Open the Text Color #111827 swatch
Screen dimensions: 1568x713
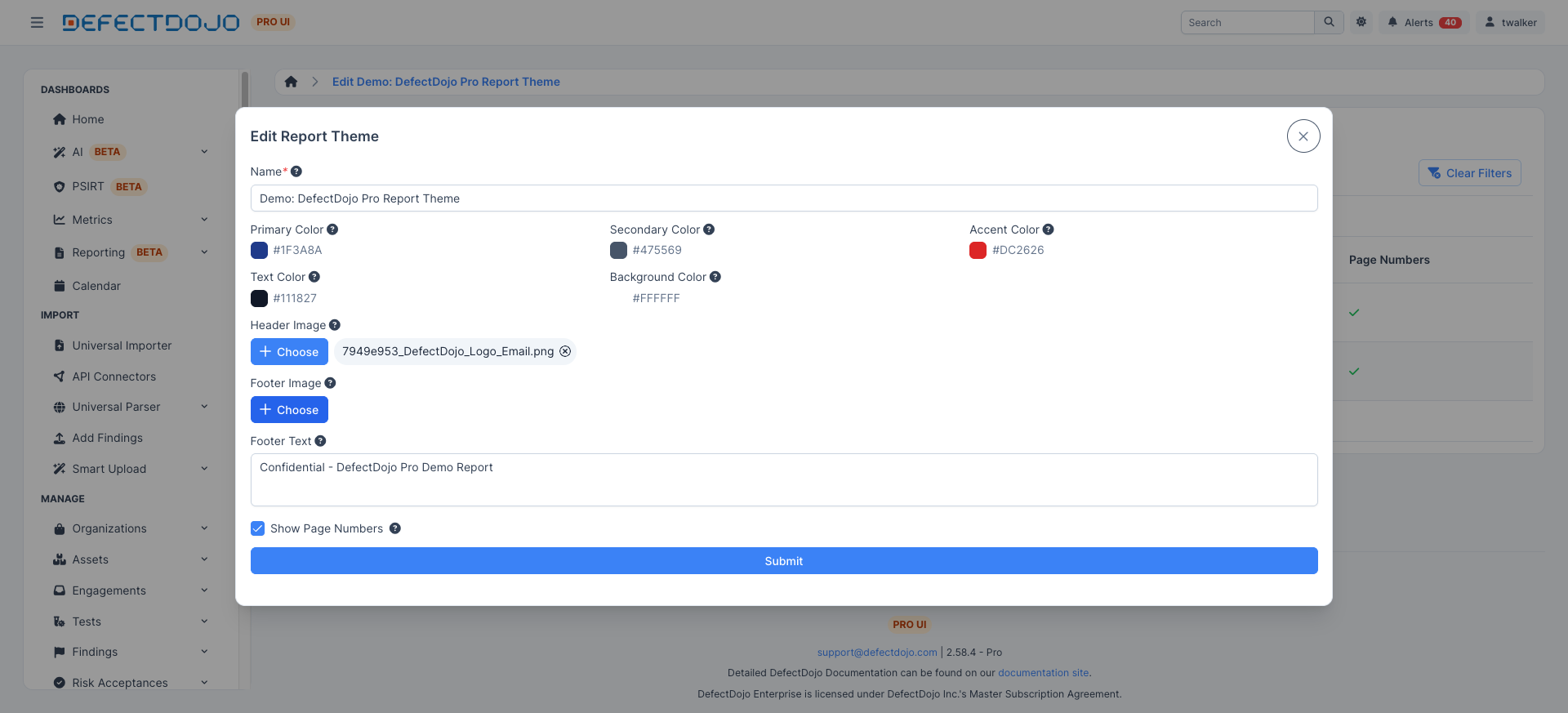pos(259,298)
